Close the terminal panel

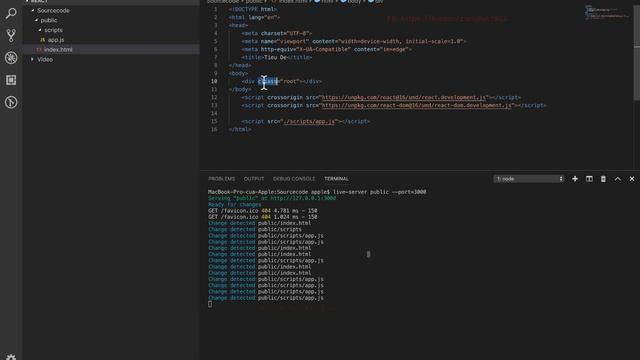pyautogui.click(x=632, y=179)
